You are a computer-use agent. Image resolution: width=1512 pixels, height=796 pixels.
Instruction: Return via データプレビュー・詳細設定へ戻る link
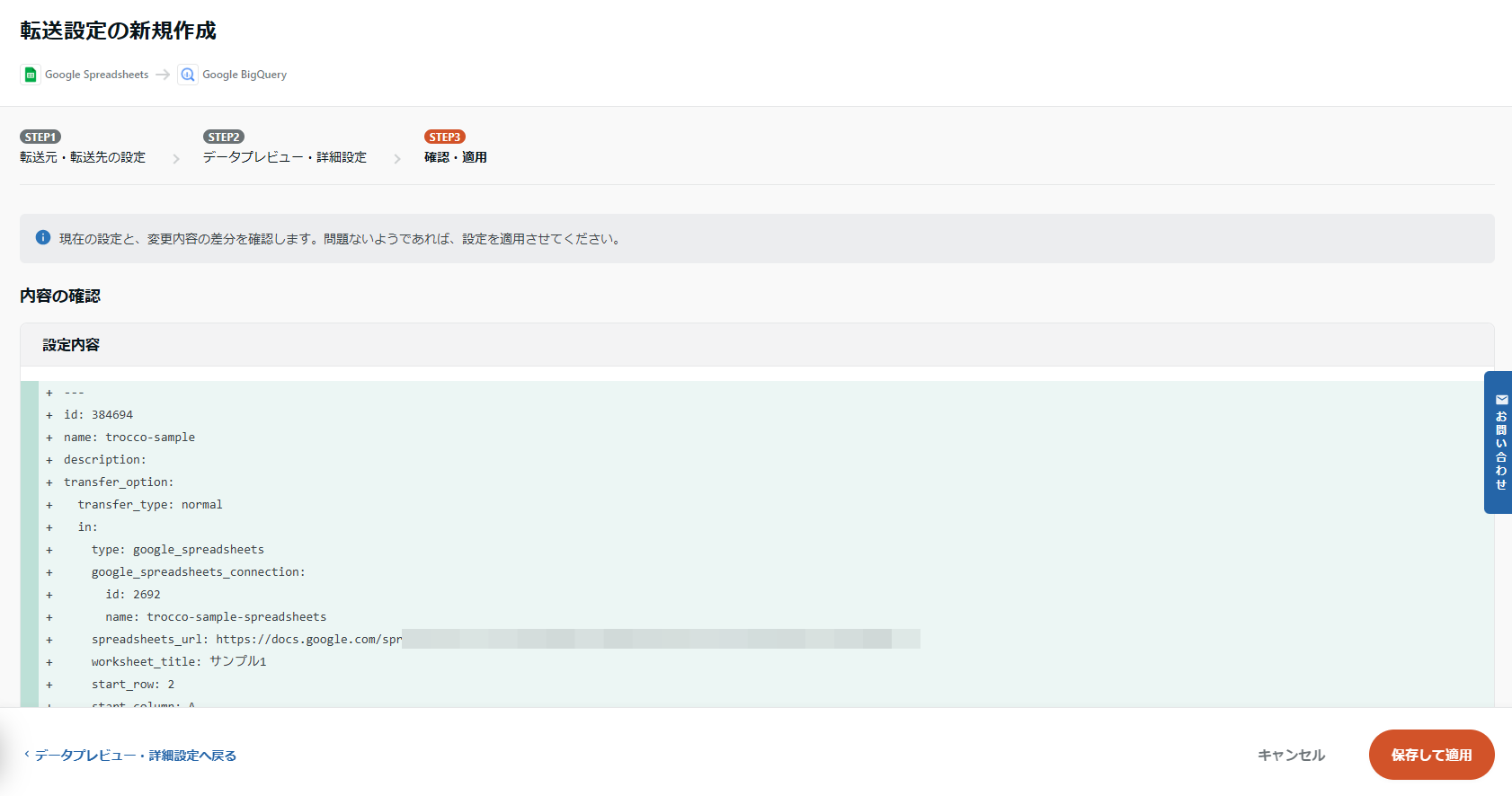[131, 756]
